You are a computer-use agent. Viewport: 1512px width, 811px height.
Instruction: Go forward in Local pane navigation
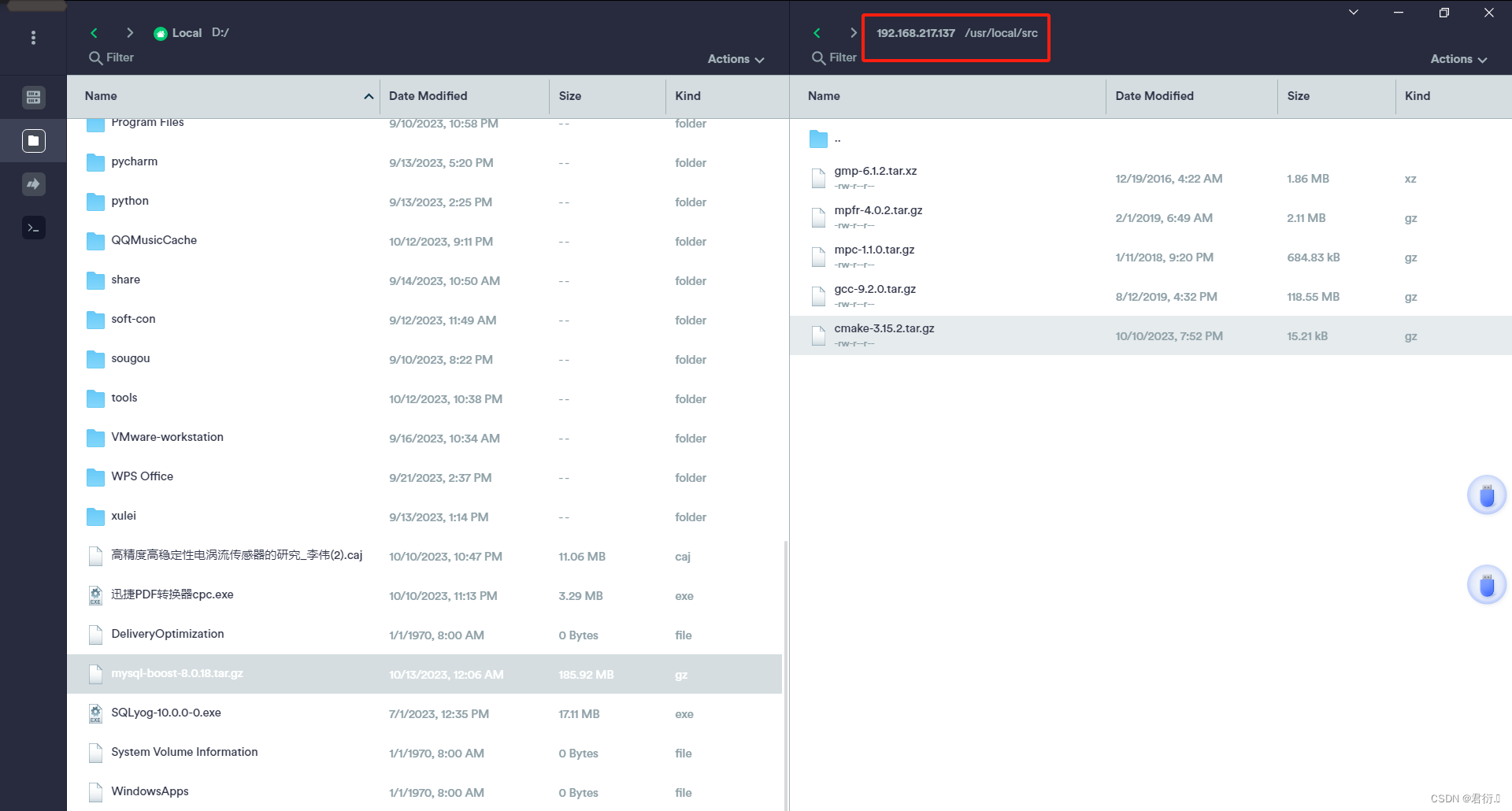click(x=130, y=33)
